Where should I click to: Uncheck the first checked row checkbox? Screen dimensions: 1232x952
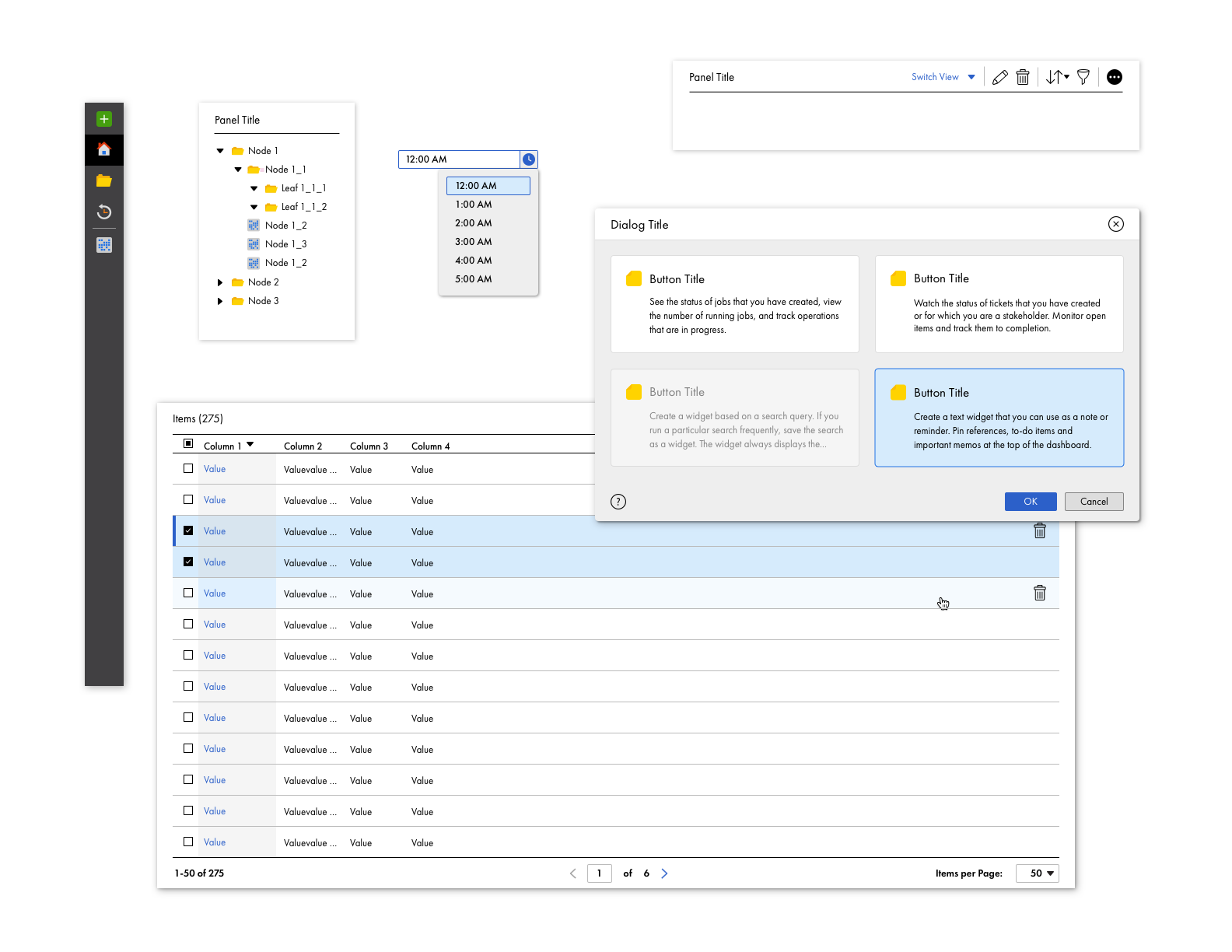[188, 530]
